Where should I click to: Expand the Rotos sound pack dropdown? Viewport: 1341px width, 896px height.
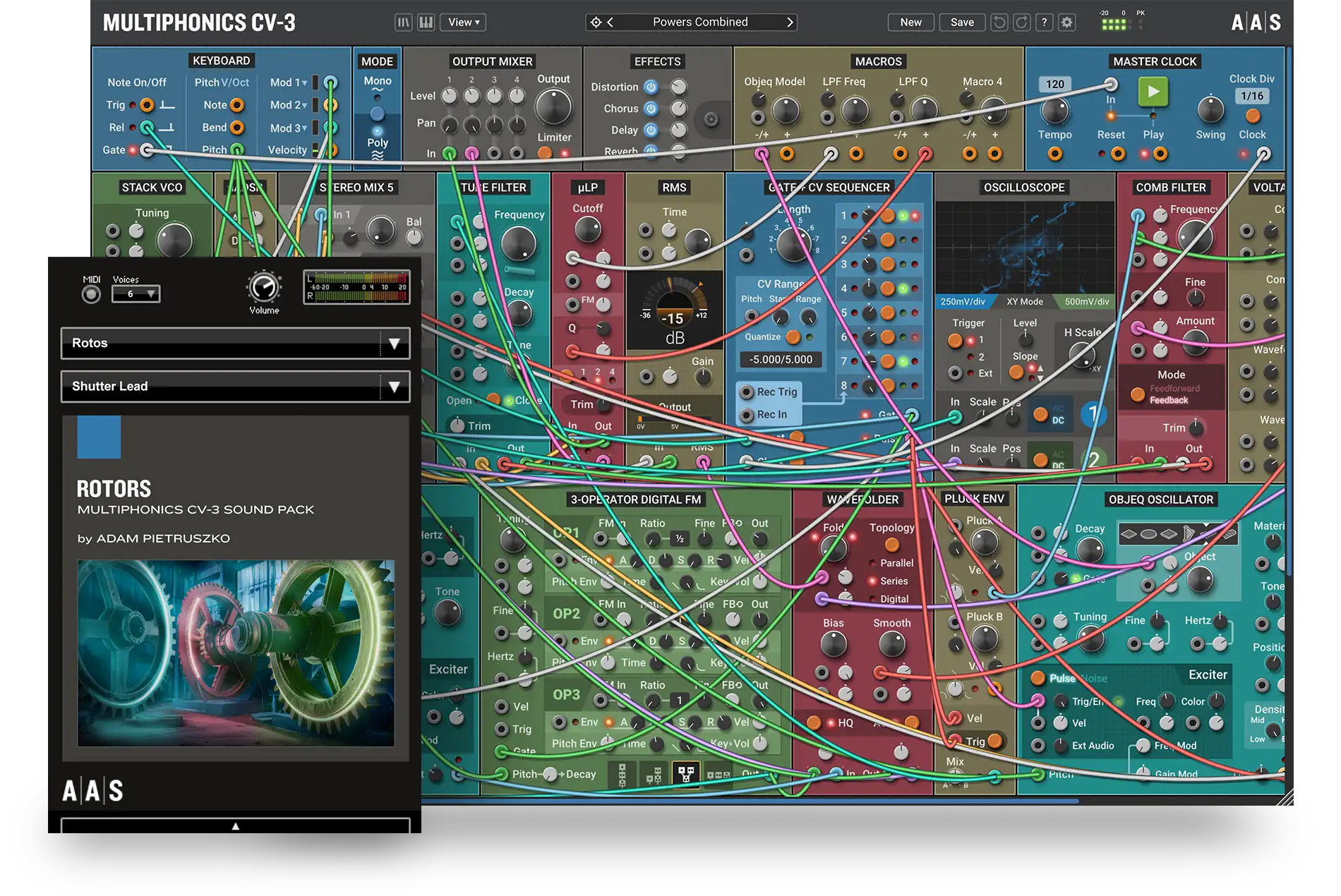pos(394,344)
